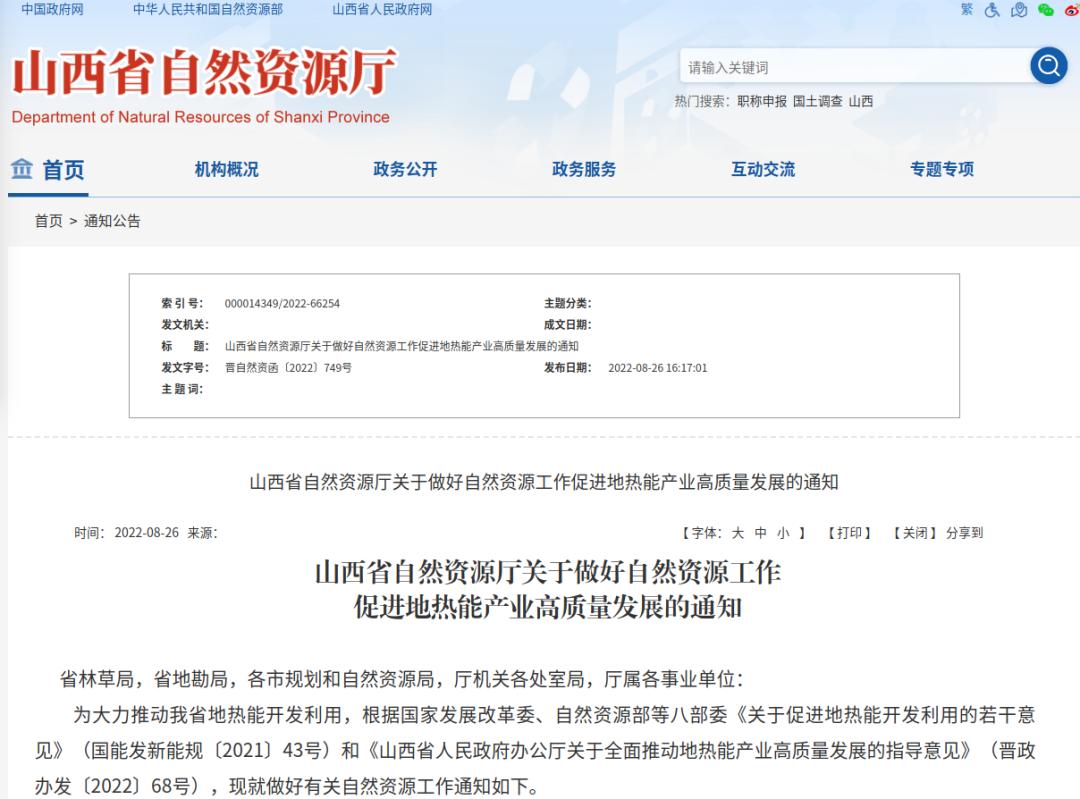Focus the 请输入关键词 search field
1080x799 pixels.
(x=855, y=67)
